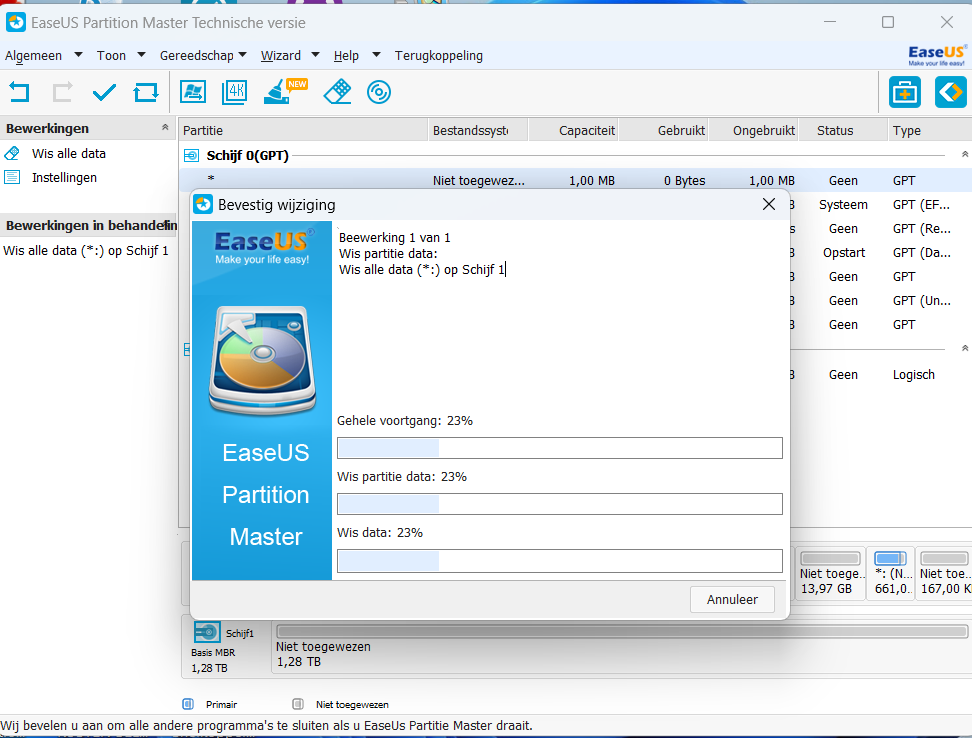Select the 13,97 GB unallocated block
Screen dimensions: 972x738
pyautogui.click(x=830, y=574)
